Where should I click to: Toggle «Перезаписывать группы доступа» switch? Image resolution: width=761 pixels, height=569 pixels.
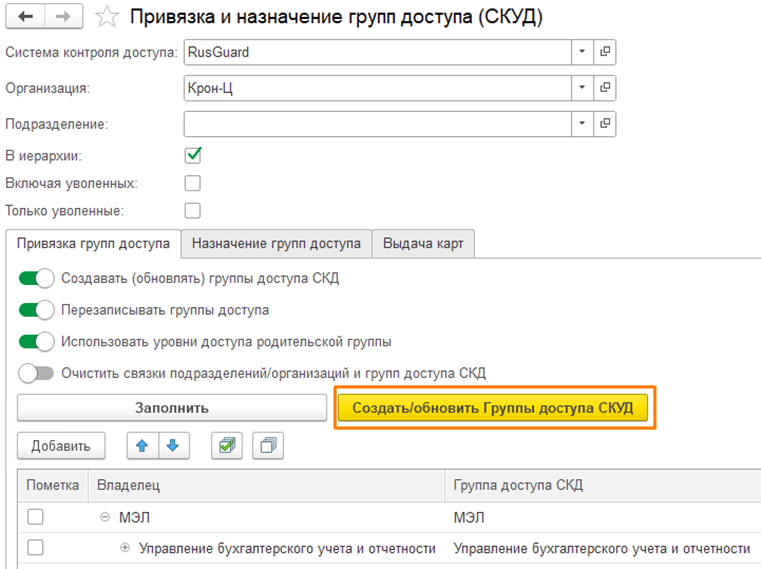click(37, 310)
